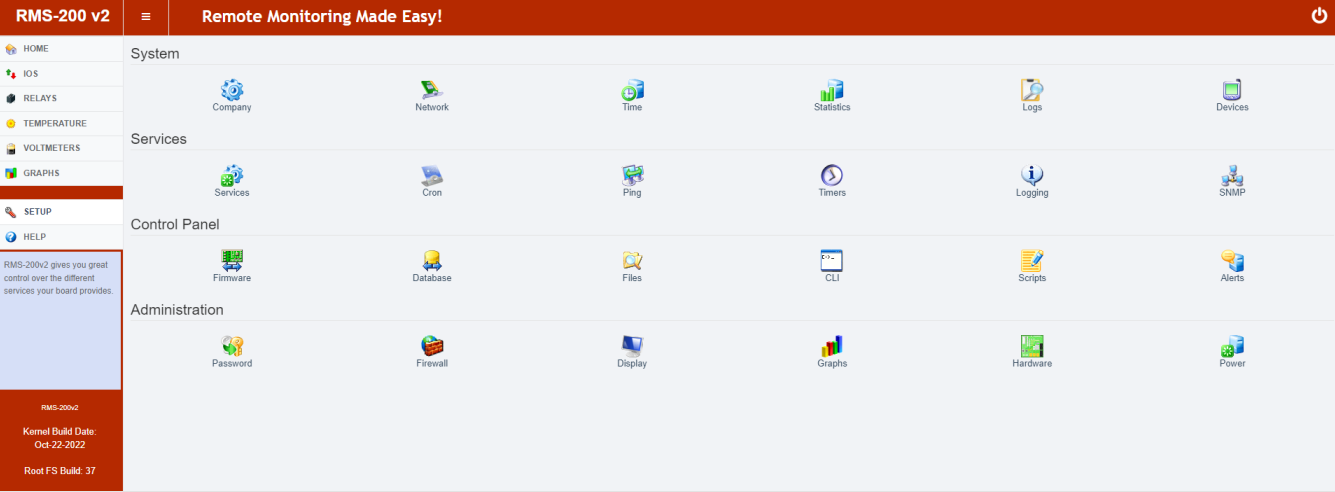Toggle the hamburger sidebar menu
Viewport: 1335px width, 492px height.
pyautogui.click(x=146, y=17)
